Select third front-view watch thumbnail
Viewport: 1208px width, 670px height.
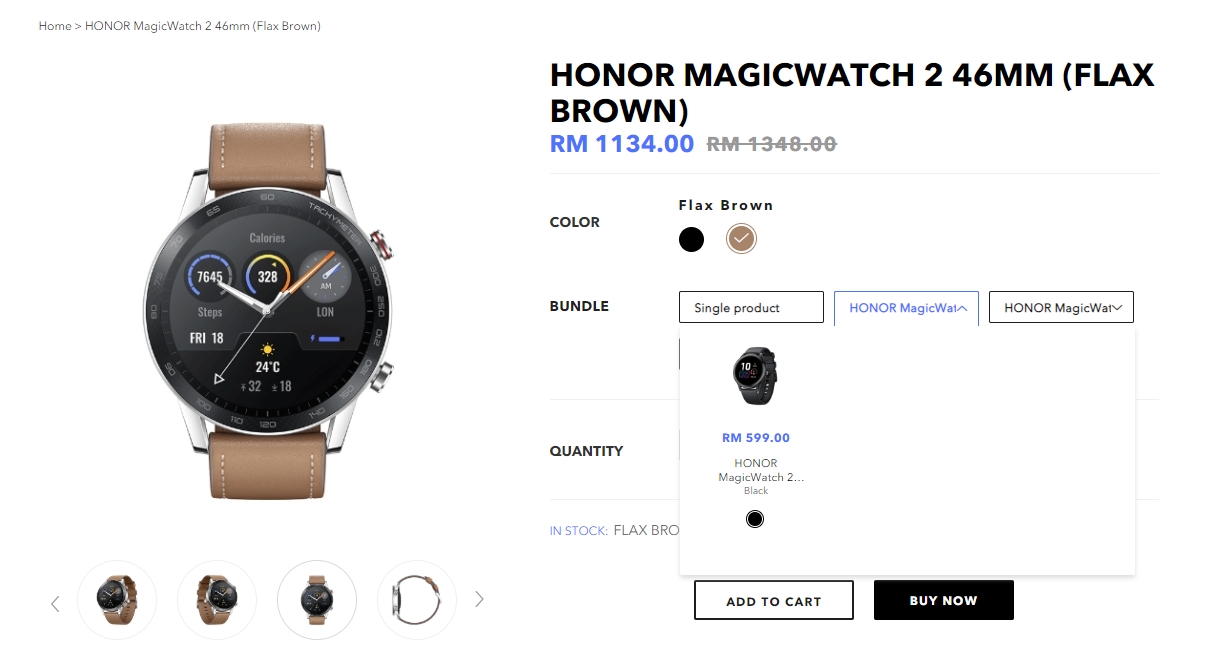tap(317, 600)
